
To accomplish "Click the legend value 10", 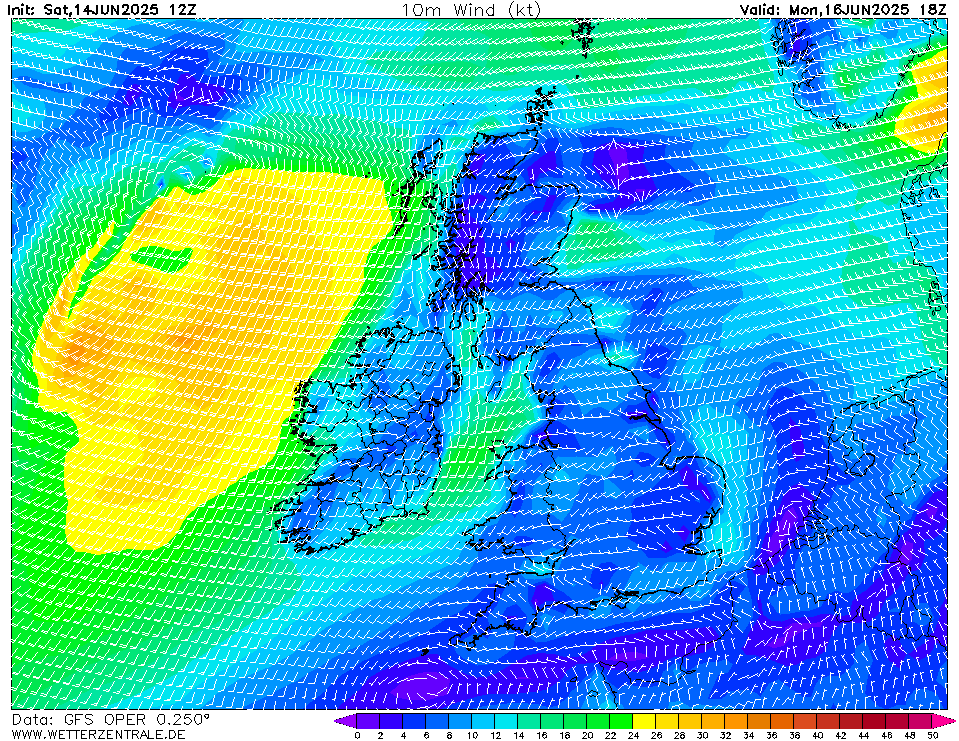I will [x=472, y=735].
